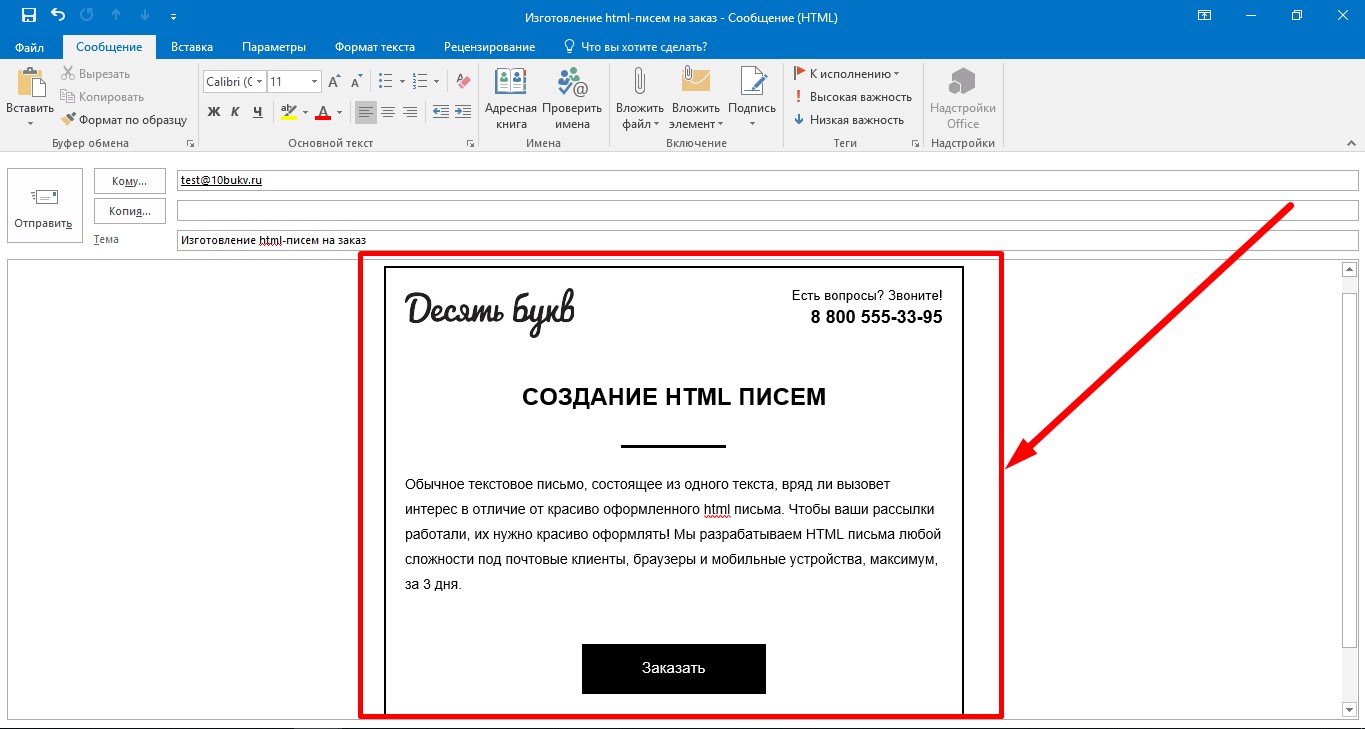Clear all formatting with the eraser icon
Screen dimensions: 1365x729
463,82
